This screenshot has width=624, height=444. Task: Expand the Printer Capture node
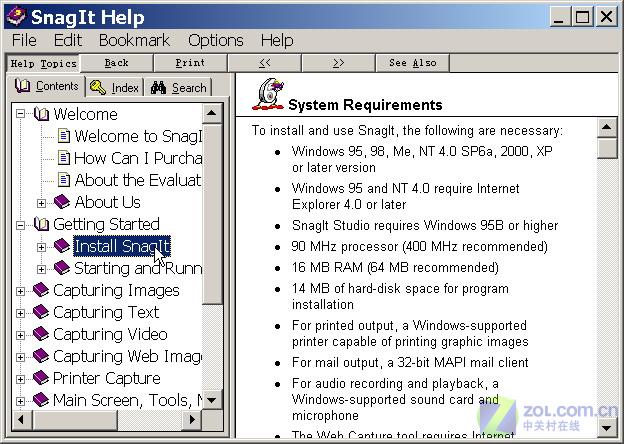(20, 379)
